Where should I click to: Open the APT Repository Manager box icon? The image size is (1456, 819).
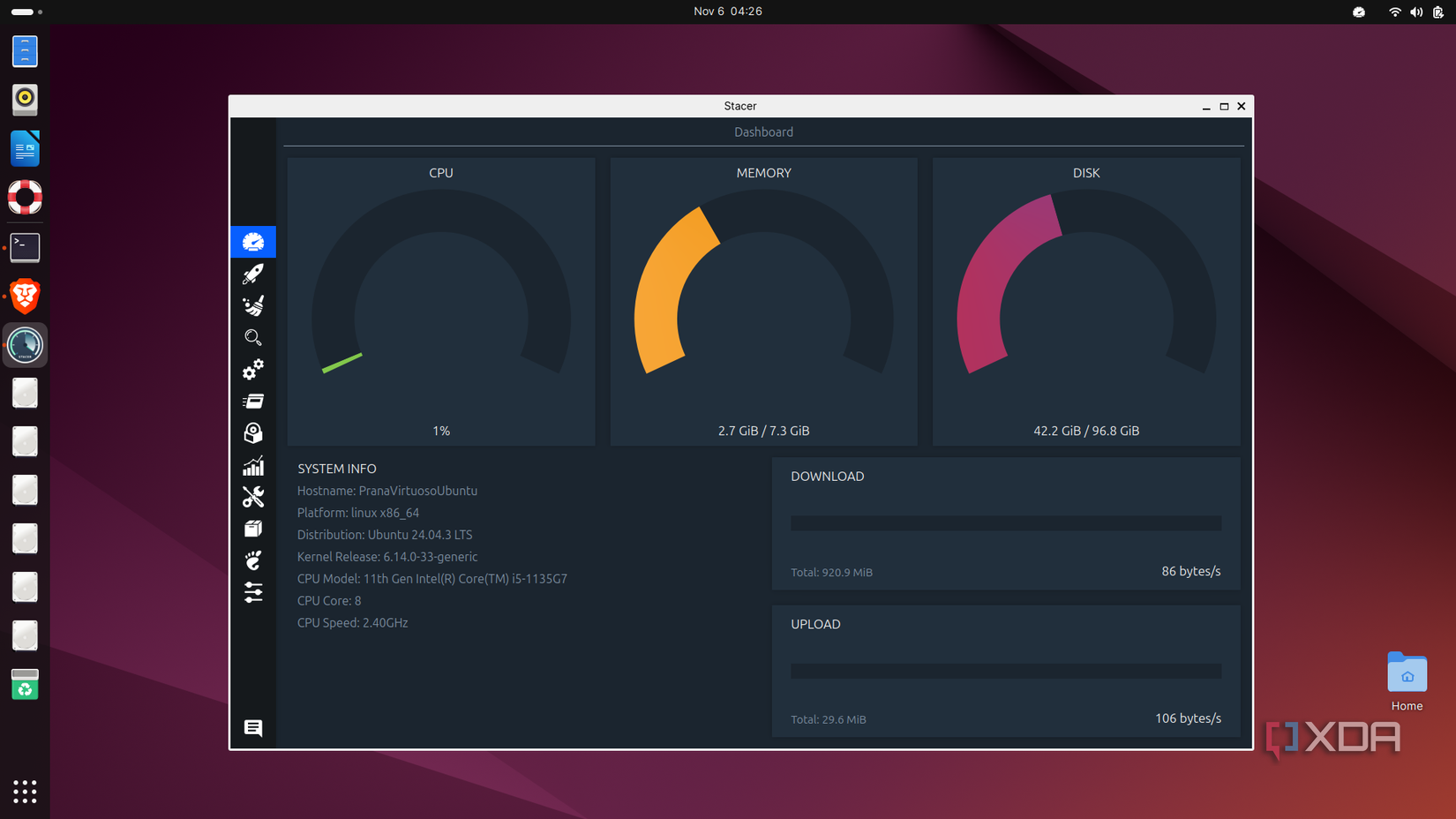pos(253,528)
